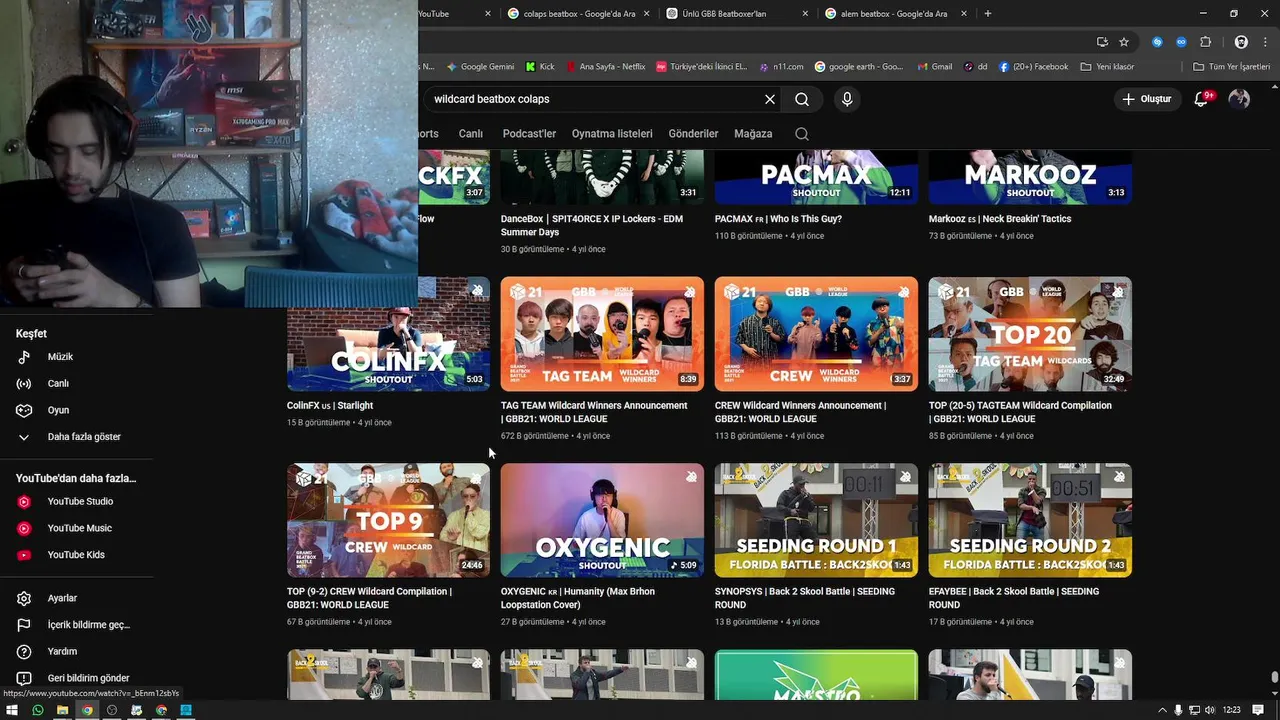Viewport: 1280px width, 720px height.
Task: Click the page vertical scrollbar thumb
Action: [x=1274, y=677]
